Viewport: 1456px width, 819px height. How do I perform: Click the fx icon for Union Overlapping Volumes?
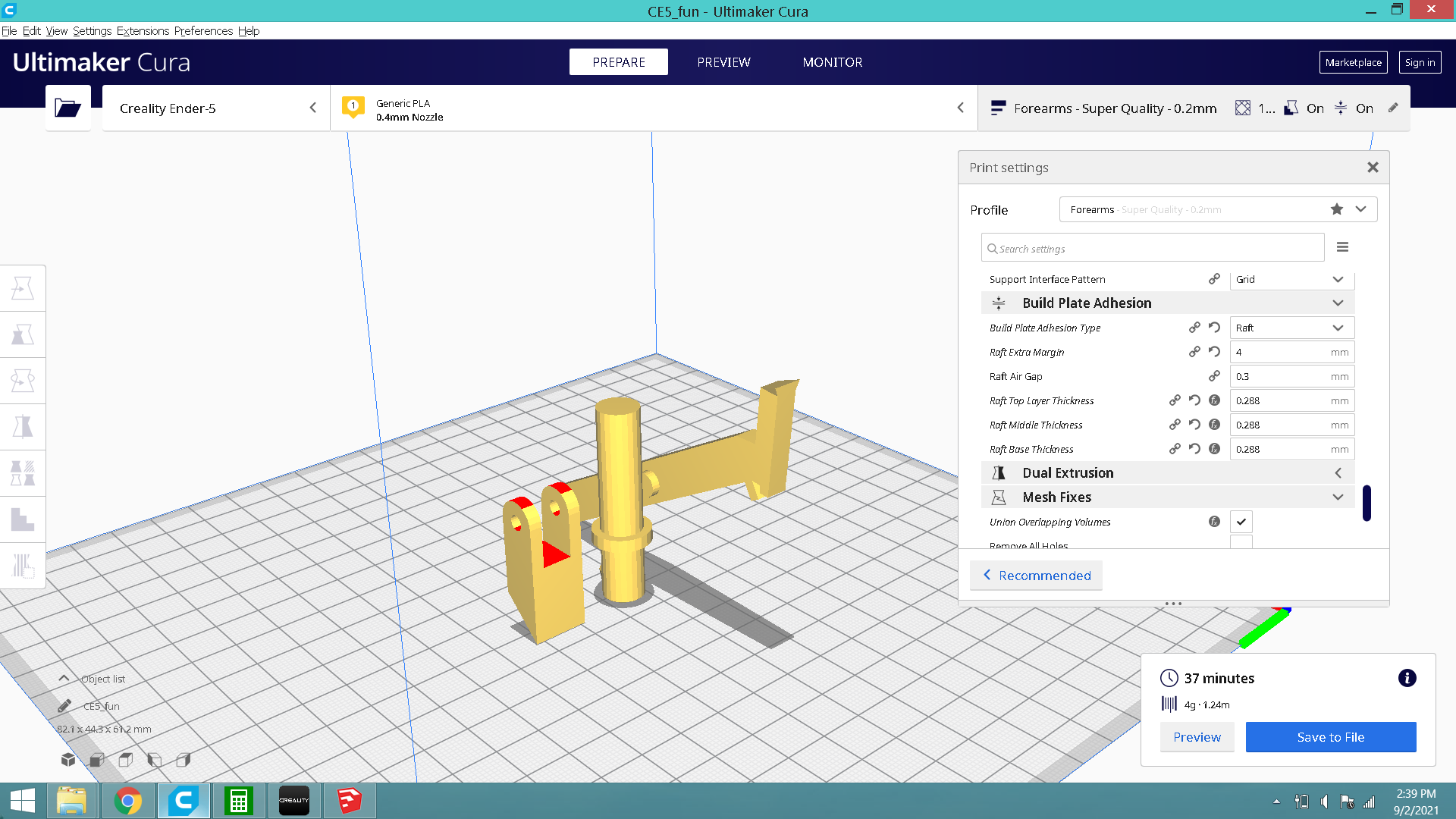tap(1214, 522)
